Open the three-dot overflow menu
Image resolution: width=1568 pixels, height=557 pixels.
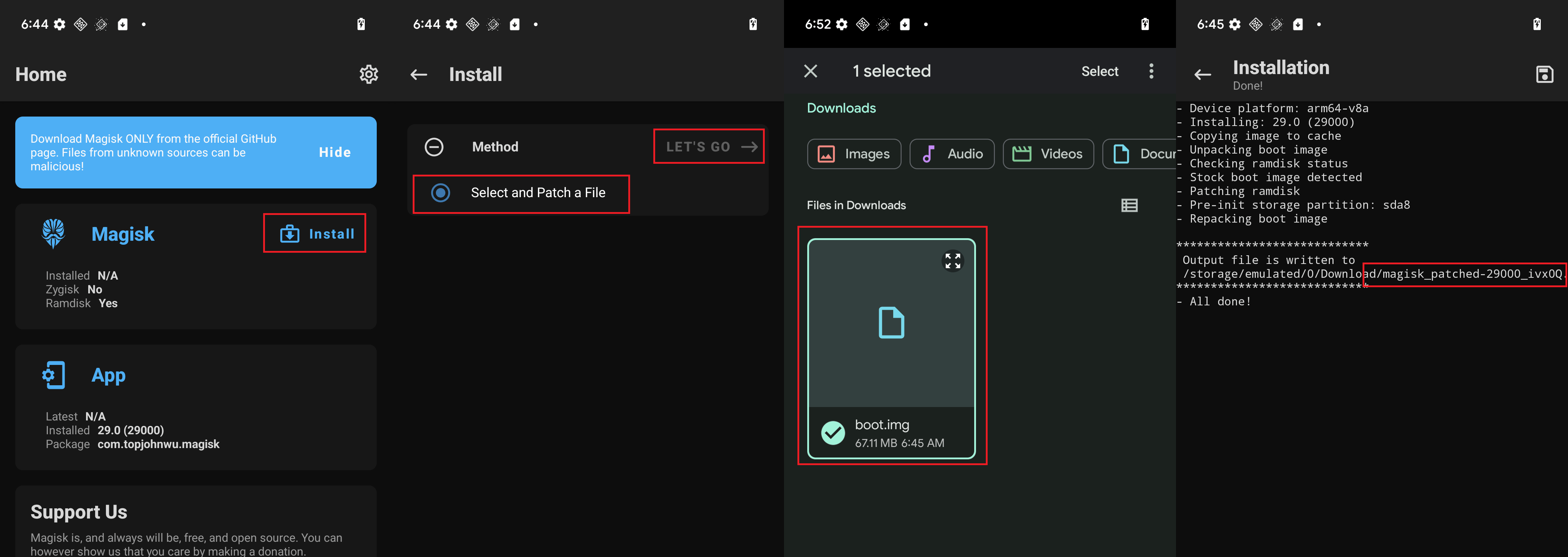click(1151, 70)
